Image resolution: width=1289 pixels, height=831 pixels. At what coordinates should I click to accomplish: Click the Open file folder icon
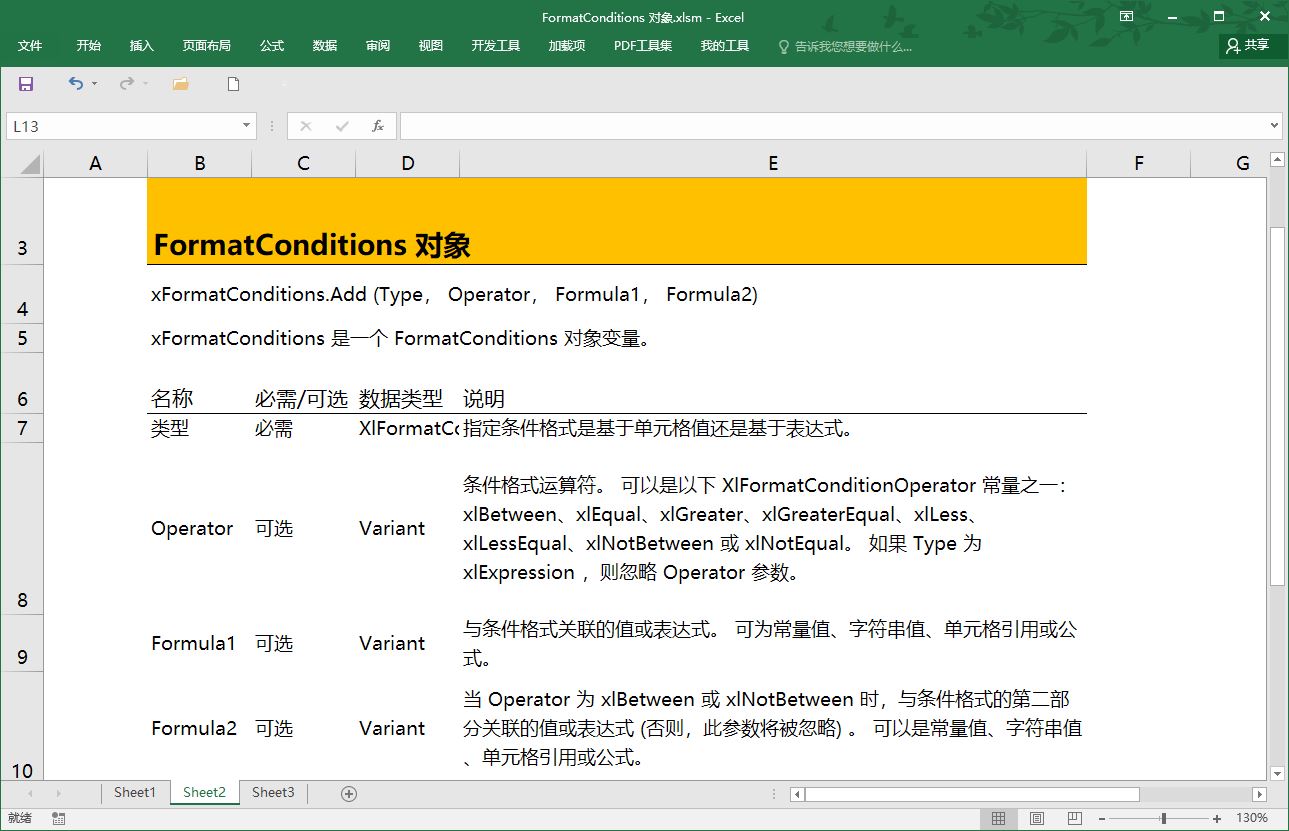coord(180,85)
